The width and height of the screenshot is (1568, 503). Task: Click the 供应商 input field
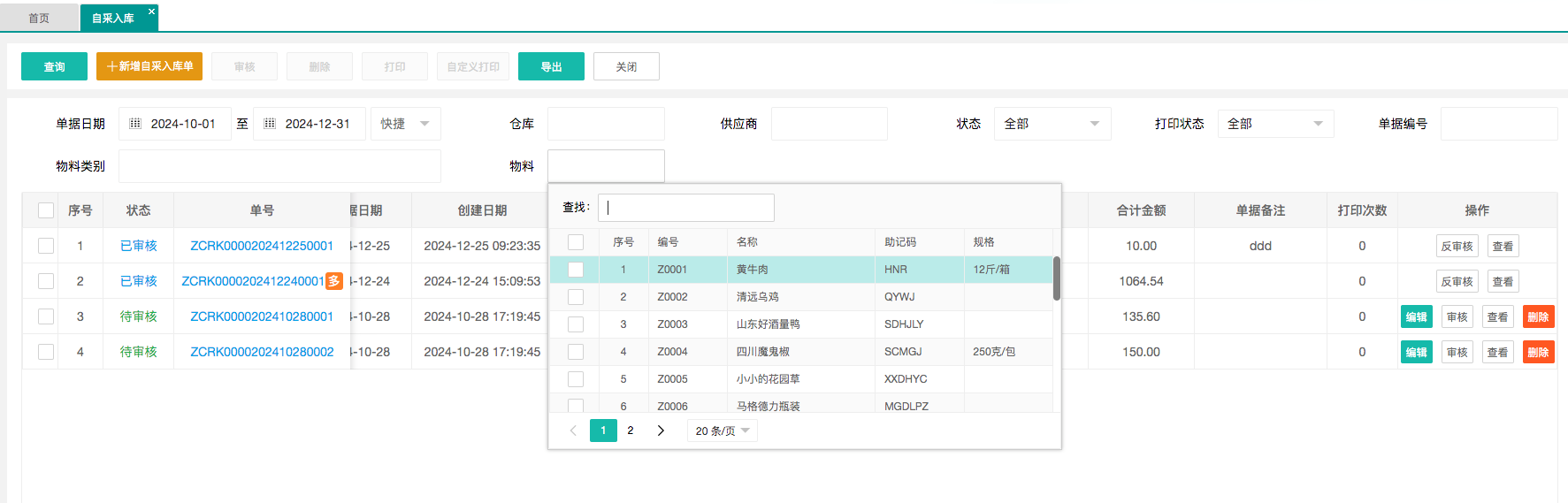[830, 124]
